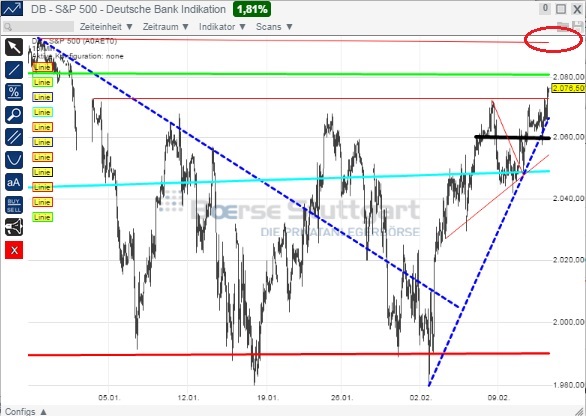Image resolution: width=586 pixels, height=420 pixels.
Task: Select the topmost Linie label
Action: pyautogui.click(x=42, y=67)
